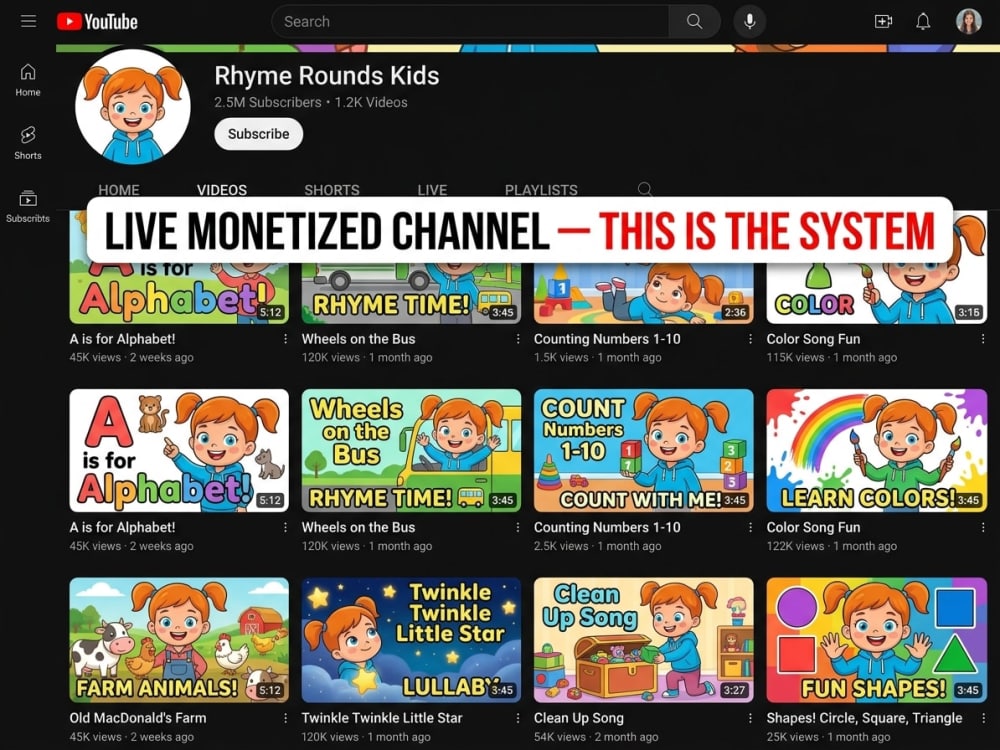Play the LEARN COLORS! rainbow thumbnail

click(x=876, y=450)
